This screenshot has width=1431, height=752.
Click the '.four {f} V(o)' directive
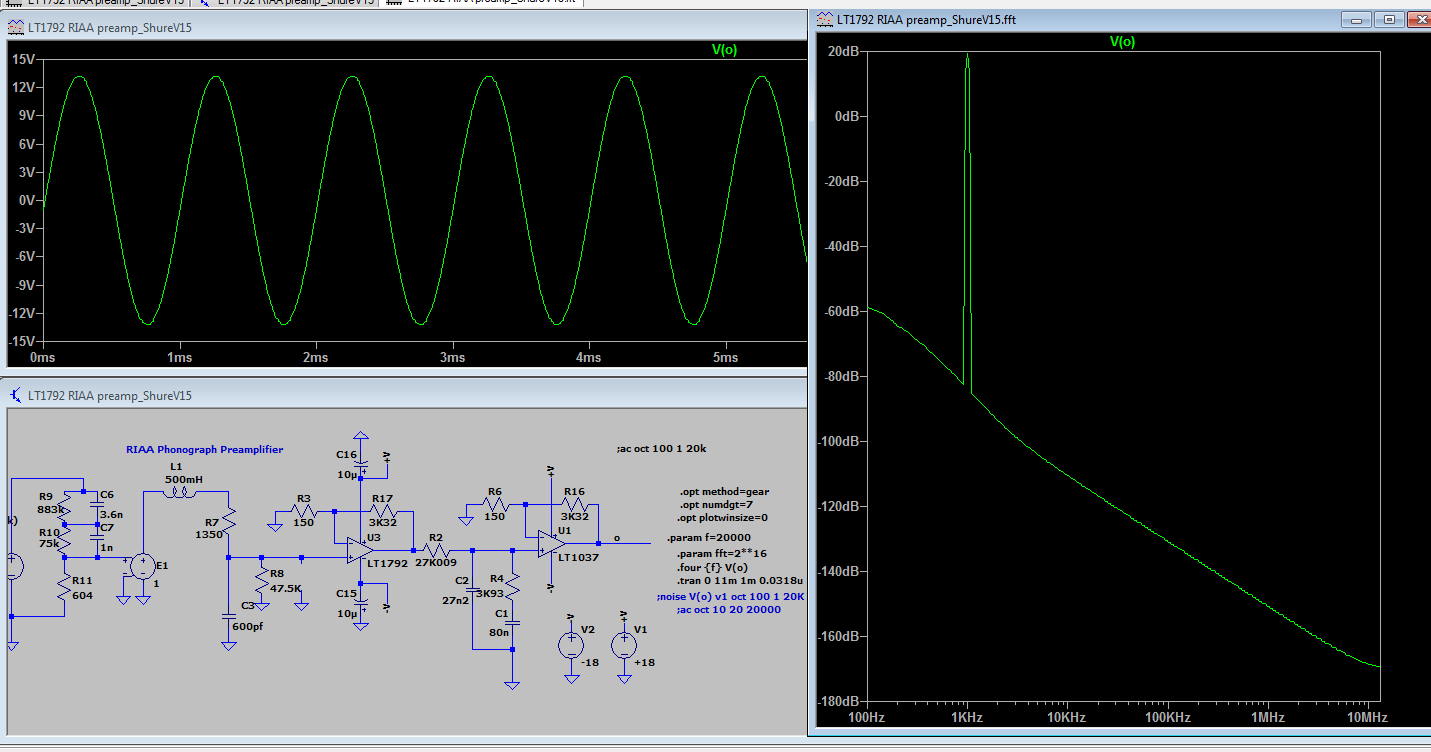pos(713,567)
